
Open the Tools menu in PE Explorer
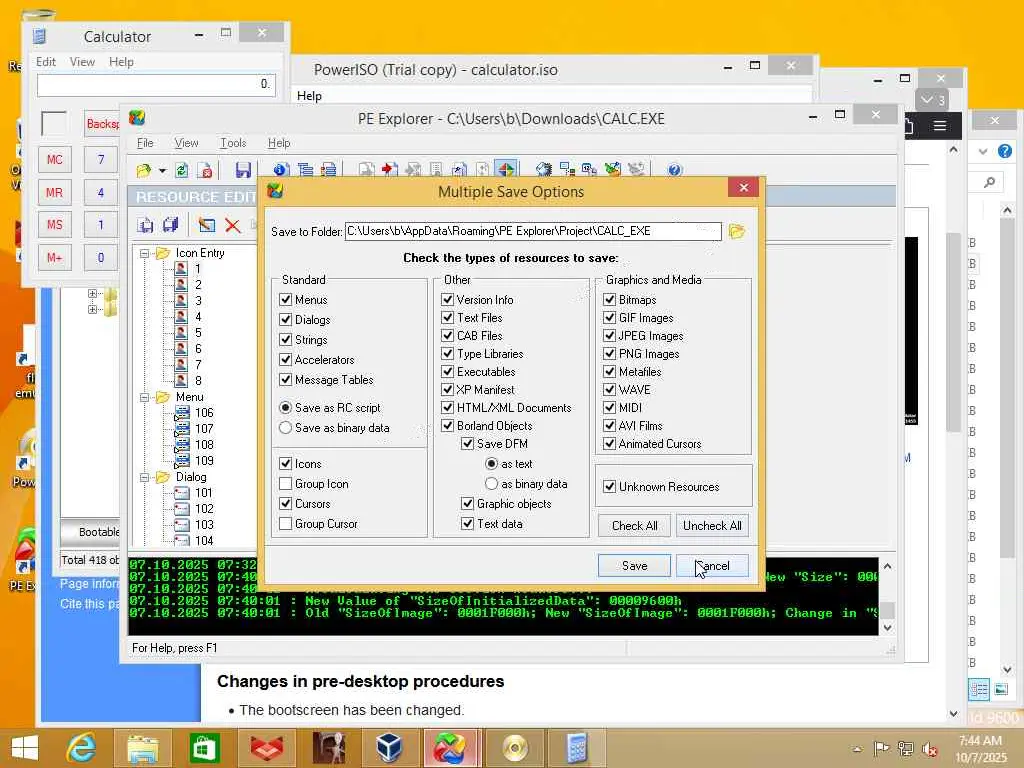pyautogui.click(x=233, y=143)
